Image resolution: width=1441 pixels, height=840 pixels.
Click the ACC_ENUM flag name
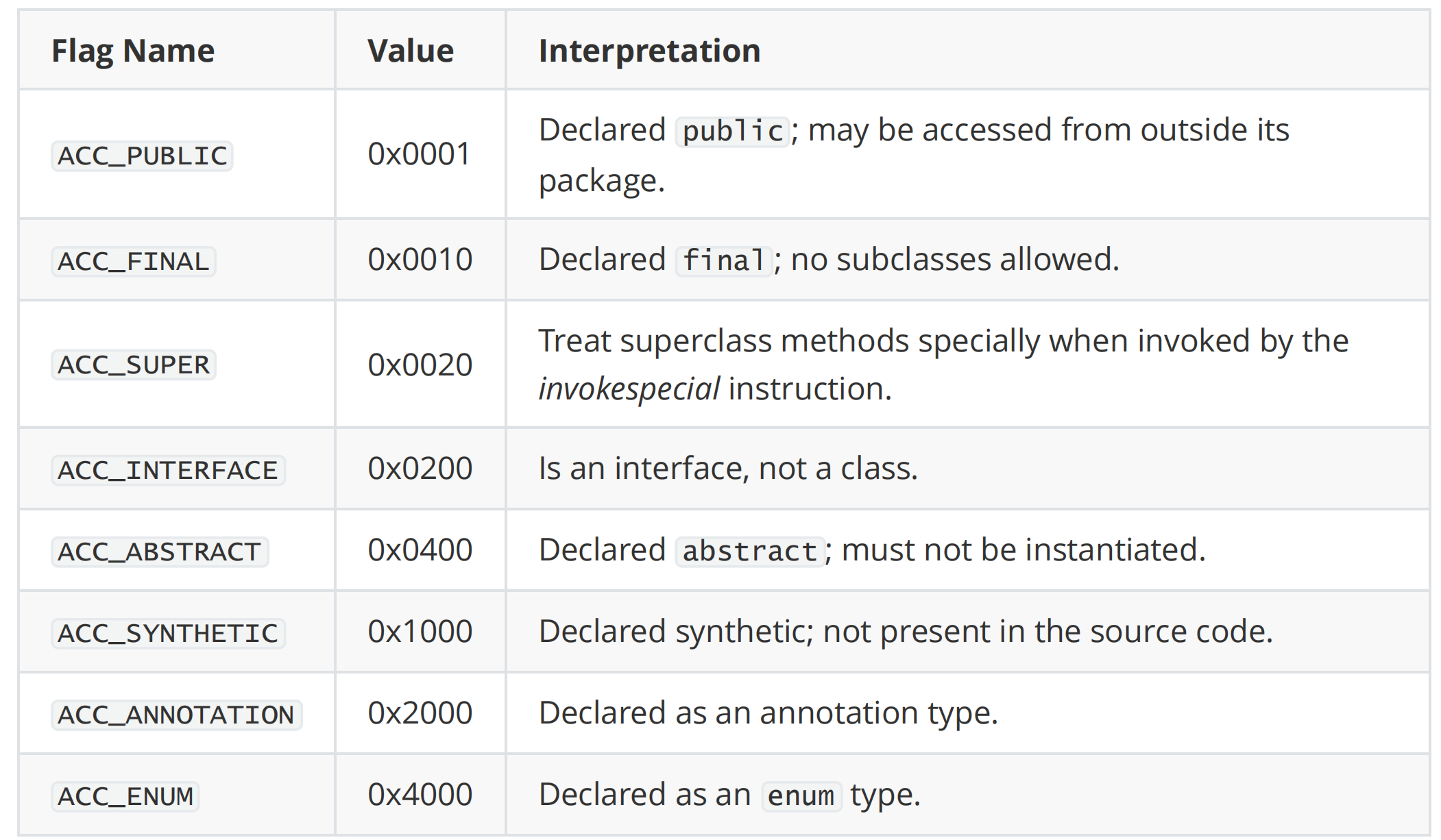(125, 796)
